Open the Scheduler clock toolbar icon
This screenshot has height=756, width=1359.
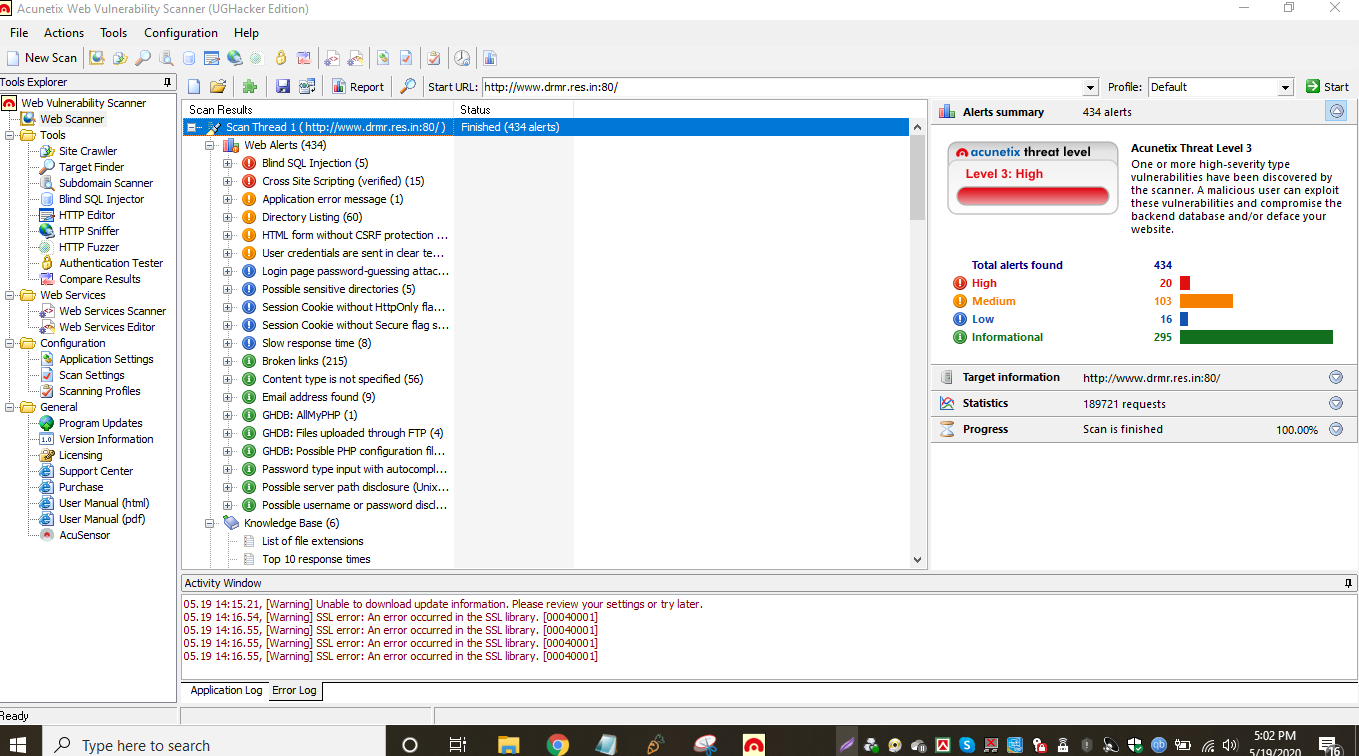tap(461, 58)
